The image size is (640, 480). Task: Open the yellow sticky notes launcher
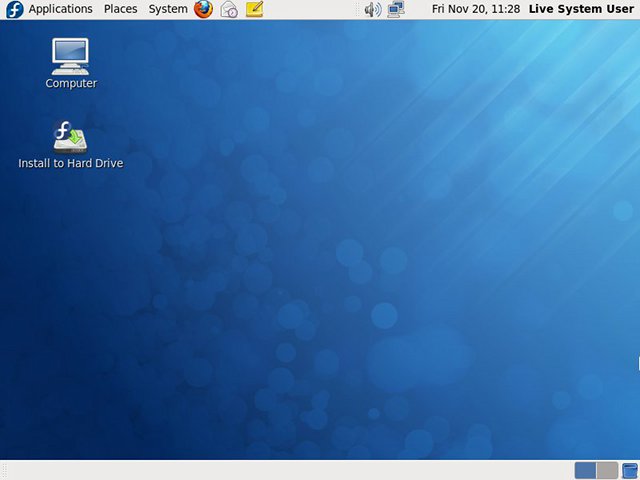pos(255,9)
